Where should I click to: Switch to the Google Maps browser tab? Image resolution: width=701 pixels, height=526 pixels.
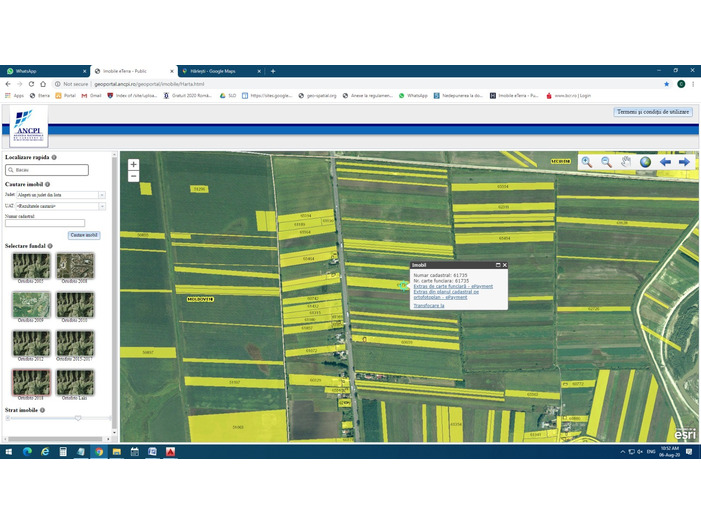[x=220, y=71]
